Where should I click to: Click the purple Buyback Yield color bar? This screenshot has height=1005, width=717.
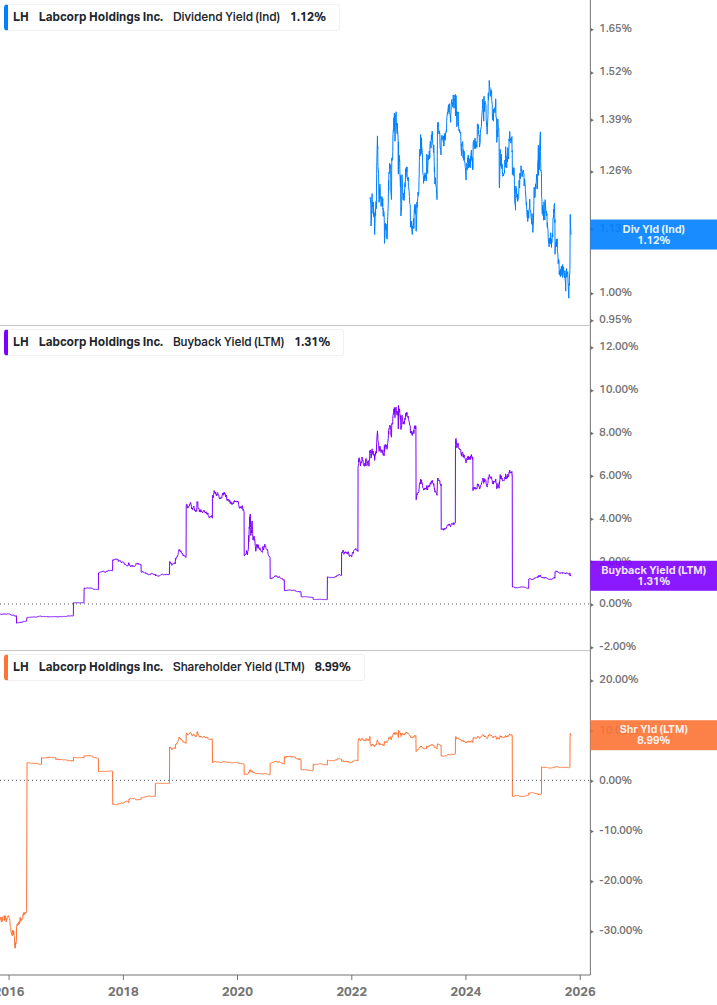coord(6,342)
